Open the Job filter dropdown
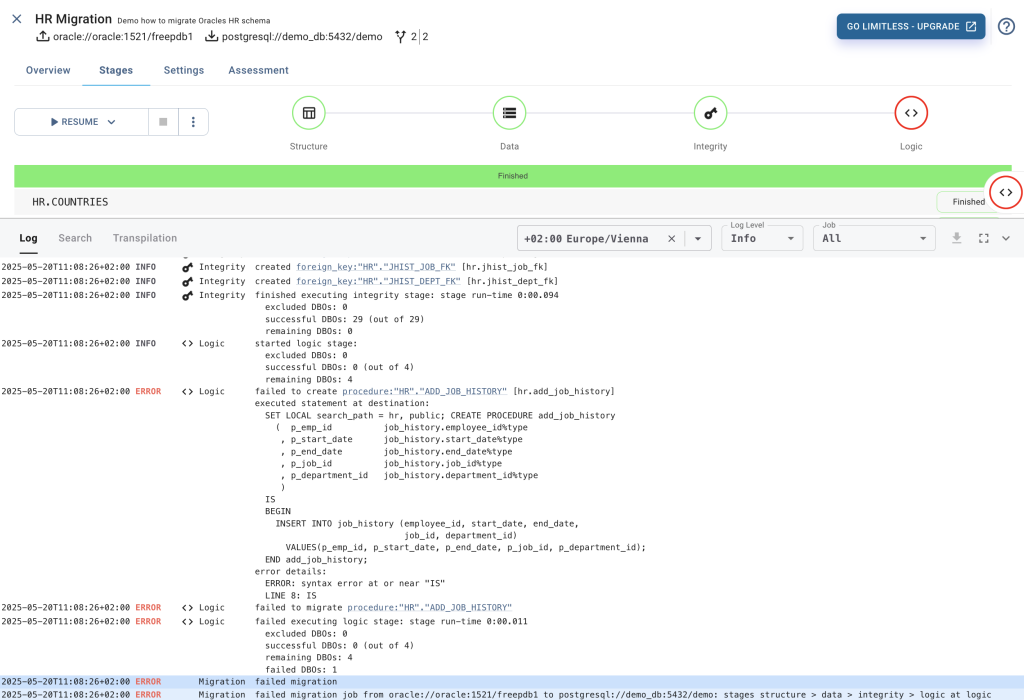1024x700 pixels. pyautogui.click(x=874, y=238)
